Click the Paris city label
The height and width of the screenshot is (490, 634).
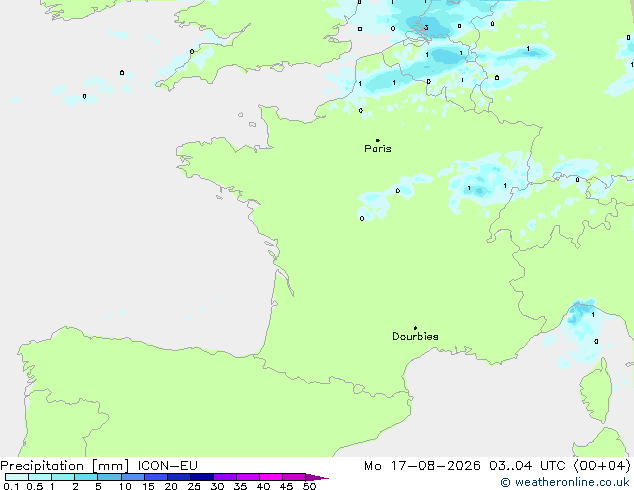click(378, 148)
